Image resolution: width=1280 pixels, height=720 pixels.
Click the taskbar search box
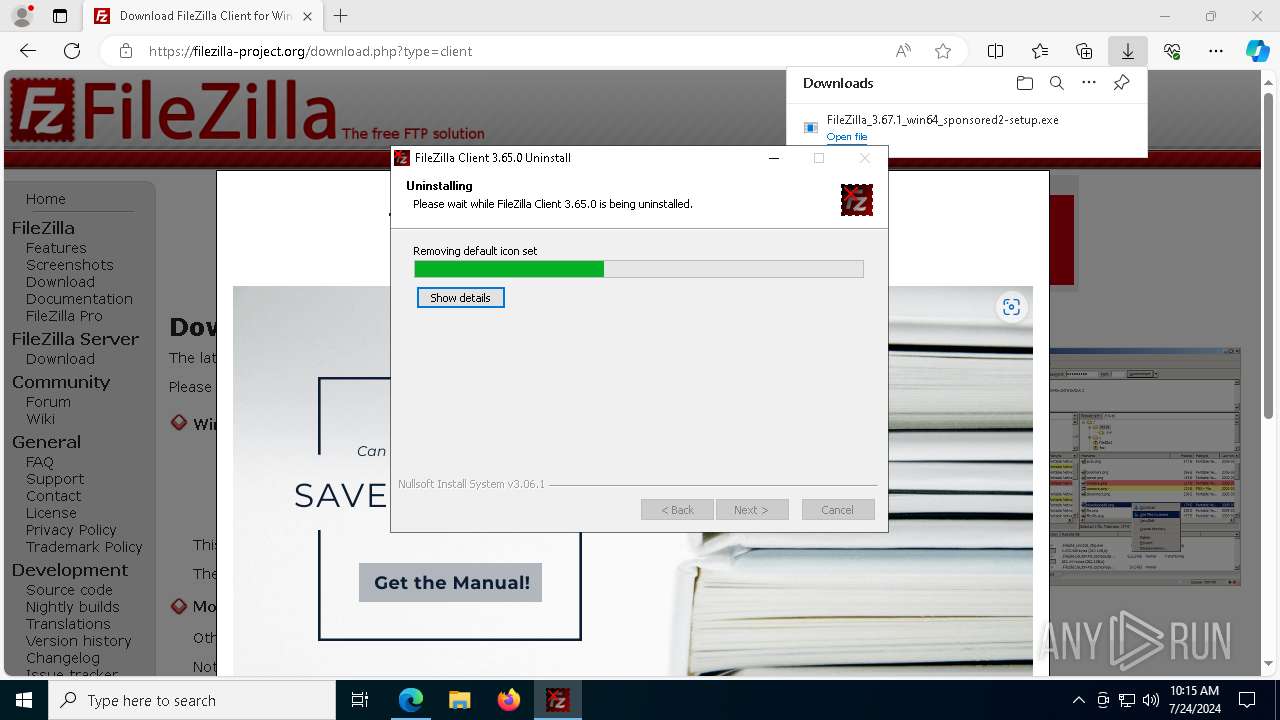tap(192, 700)
